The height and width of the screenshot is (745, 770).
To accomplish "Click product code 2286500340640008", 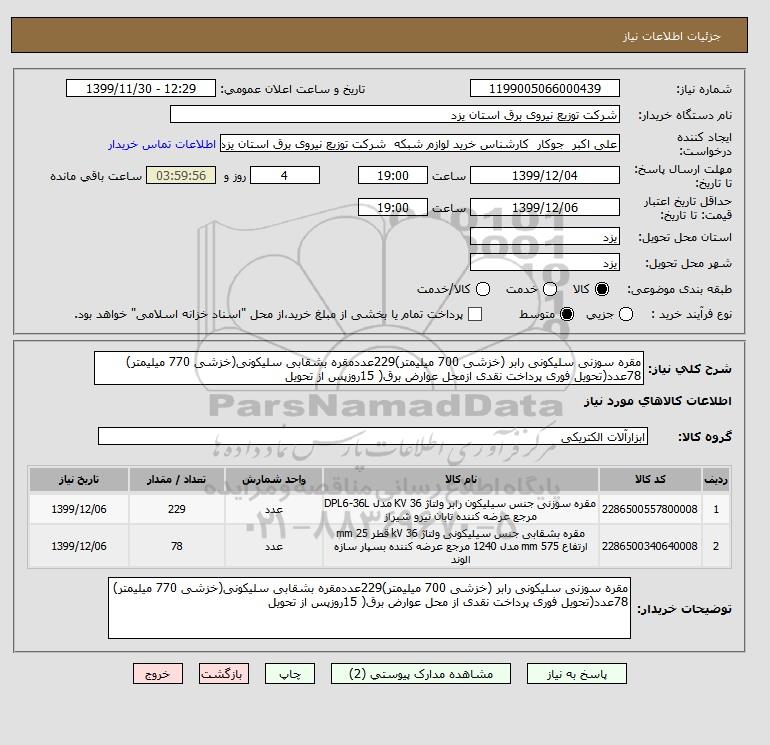I will [x=650, y=546].
